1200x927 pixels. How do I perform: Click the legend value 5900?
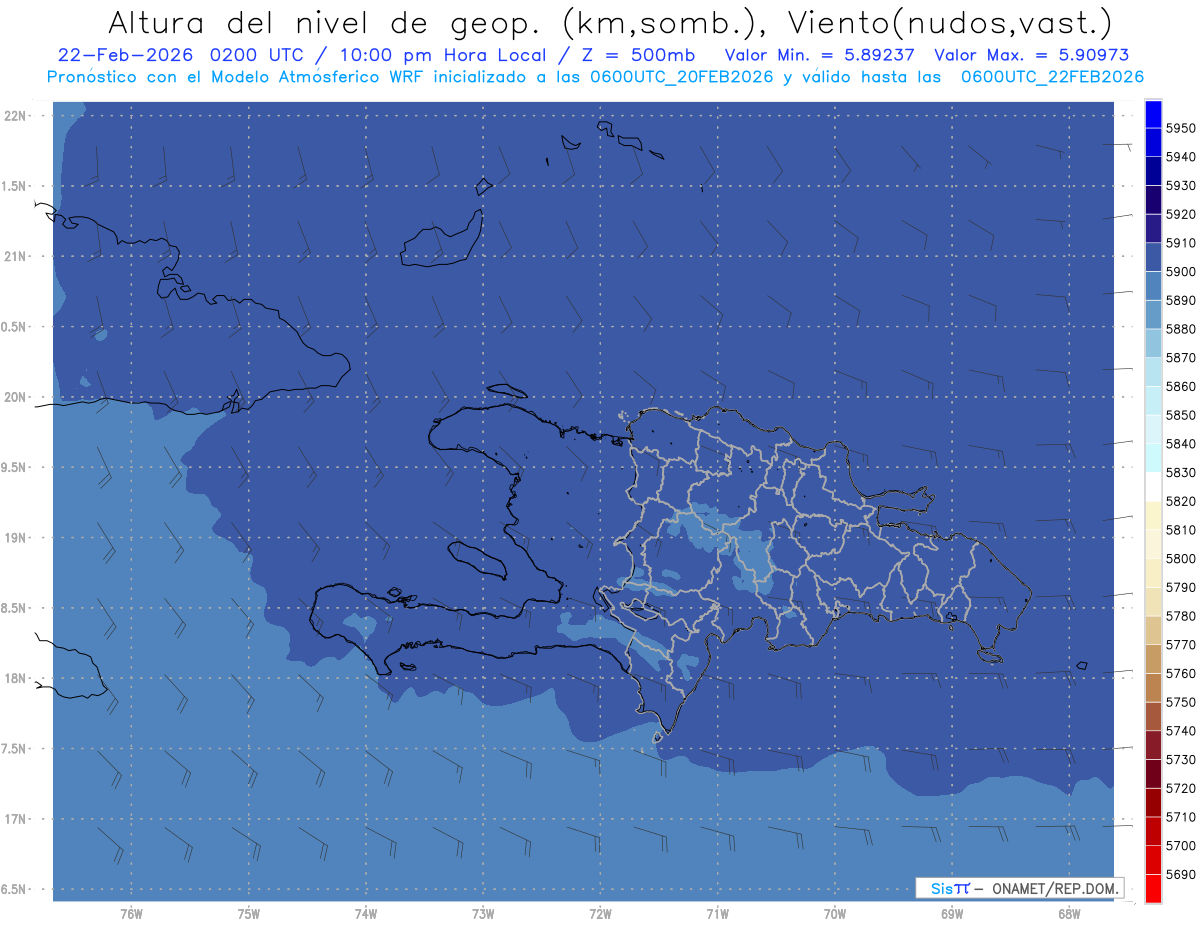1181,271
